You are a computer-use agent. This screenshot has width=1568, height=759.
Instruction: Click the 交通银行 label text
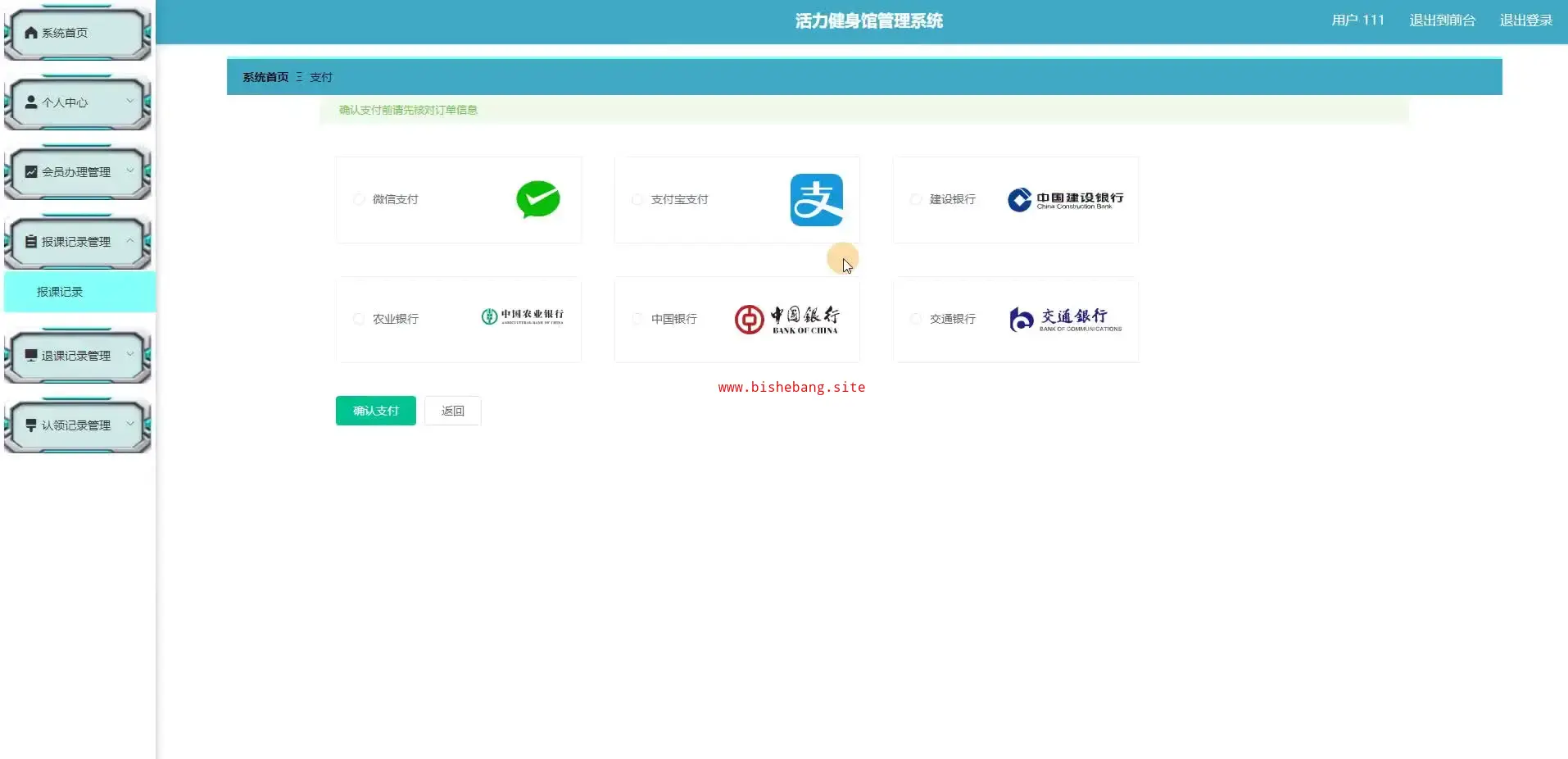tap(953, 319)
